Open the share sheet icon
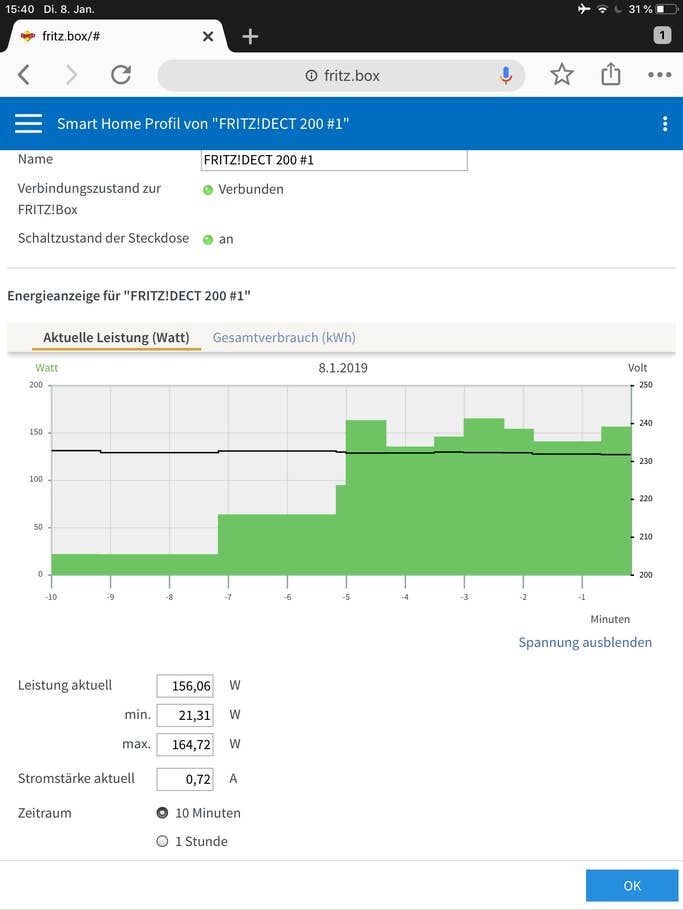683x910 pixels. 610,74
